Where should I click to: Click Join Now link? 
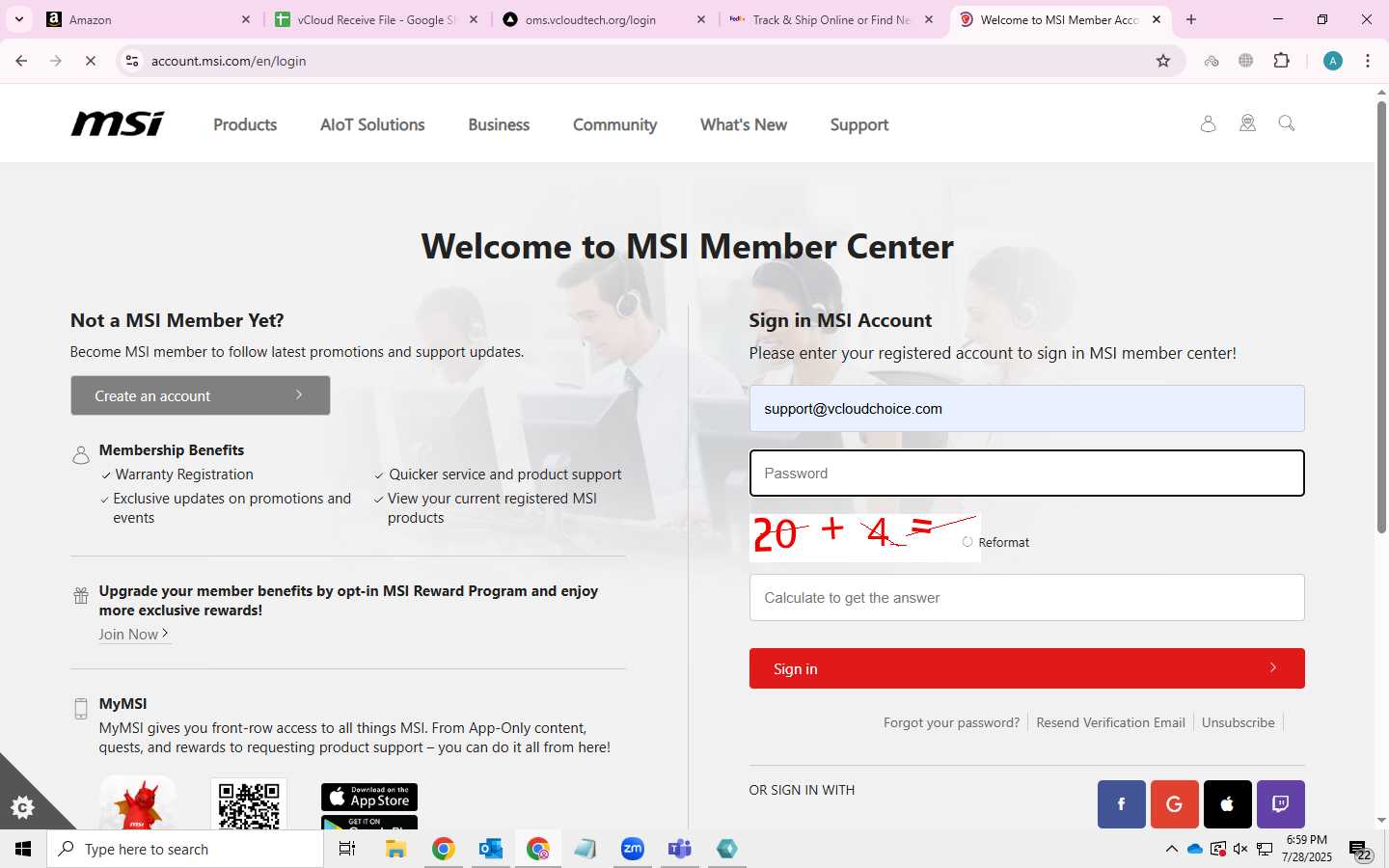point(134,635)
